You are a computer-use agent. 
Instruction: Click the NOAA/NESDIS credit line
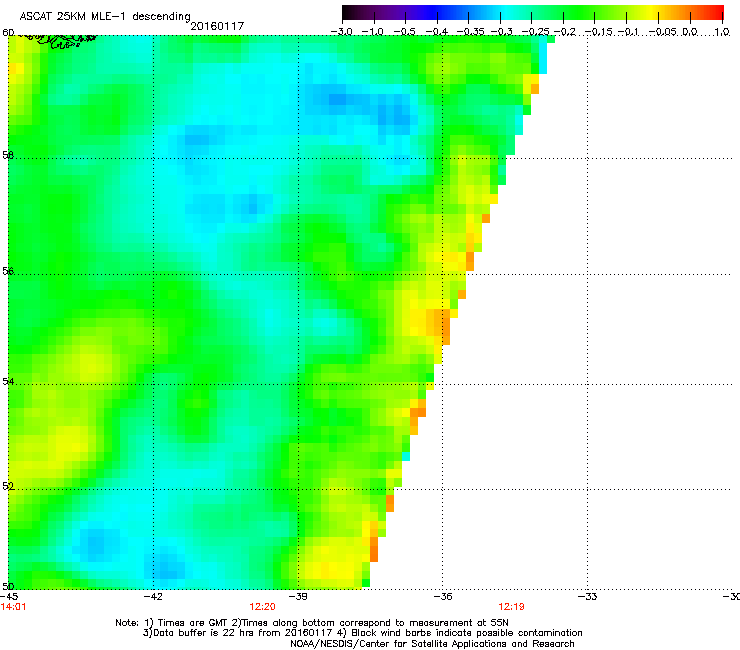(432, 644)
